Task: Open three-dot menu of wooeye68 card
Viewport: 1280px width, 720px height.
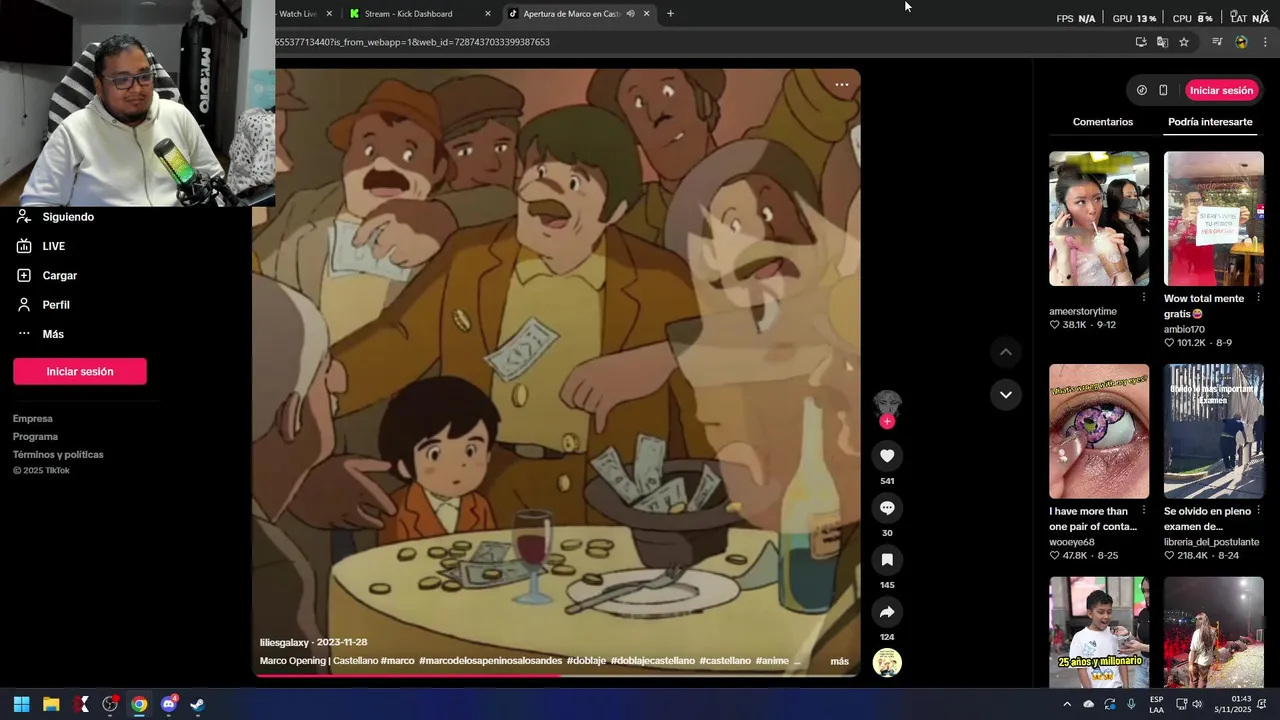Action: [1144, 510]
